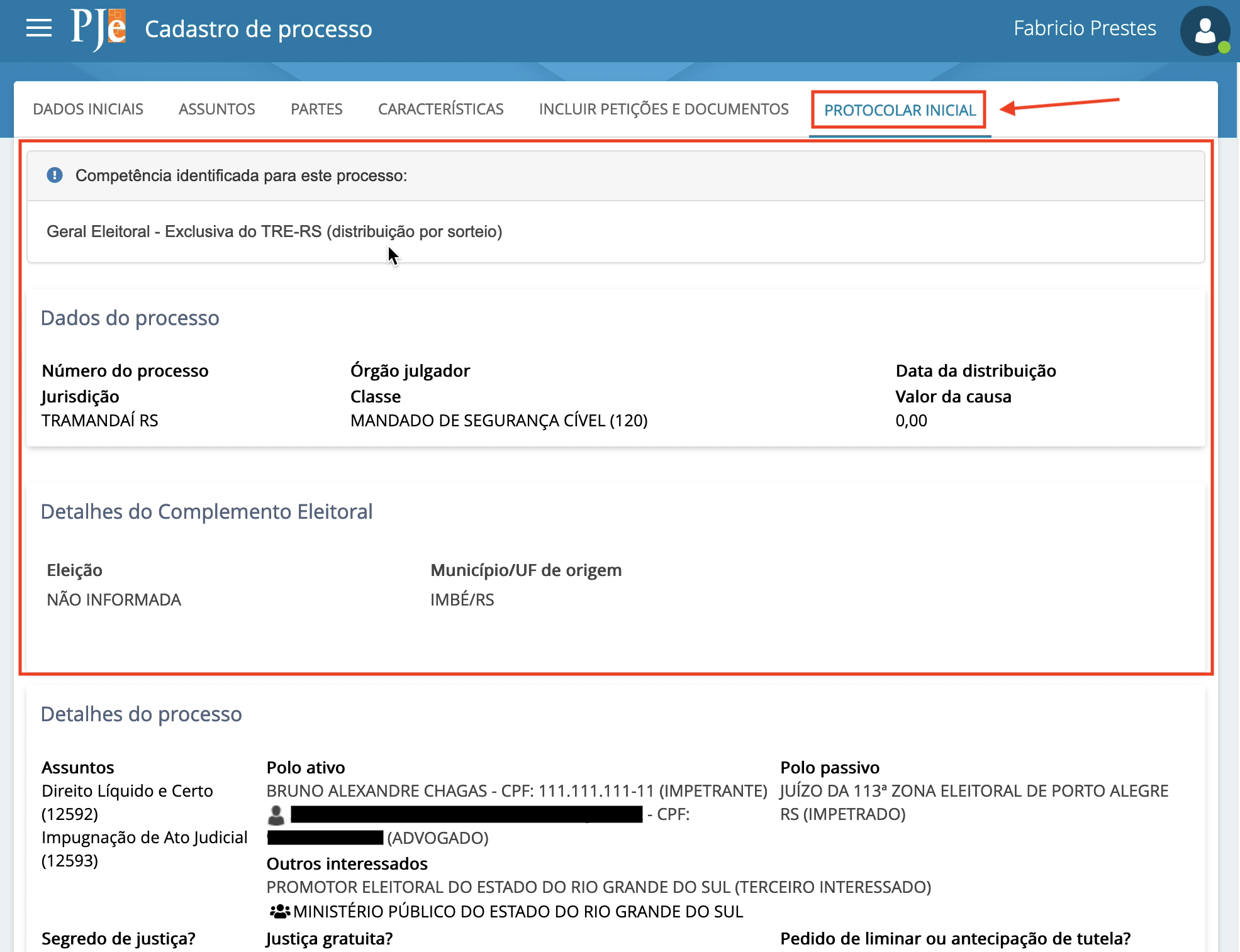This screenshot has width=1240, height=952.
Task: Open Incluir Petições e Documentos tab
Action: 664,109
